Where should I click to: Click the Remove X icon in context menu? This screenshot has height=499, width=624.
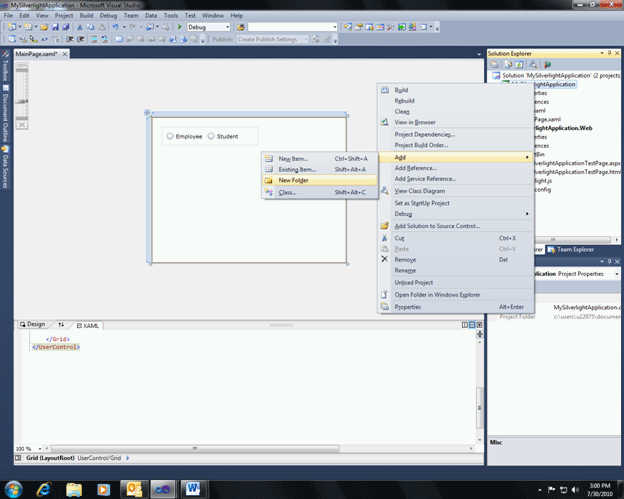[385, 259]
